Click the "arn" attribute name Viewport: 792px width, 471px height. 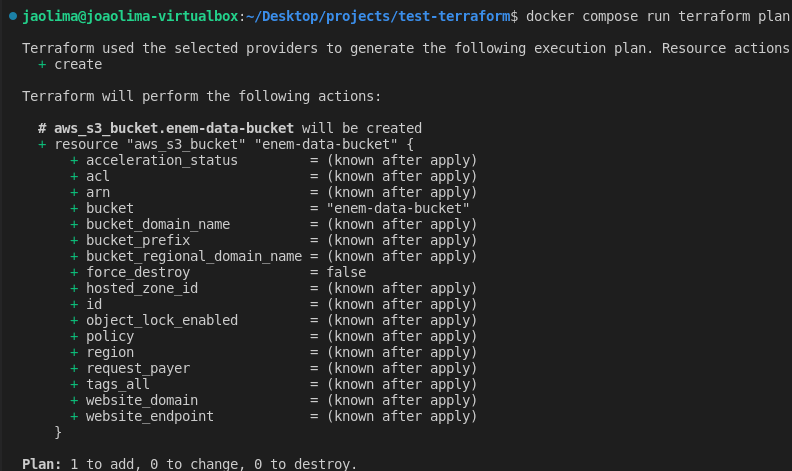coord(98,192)
